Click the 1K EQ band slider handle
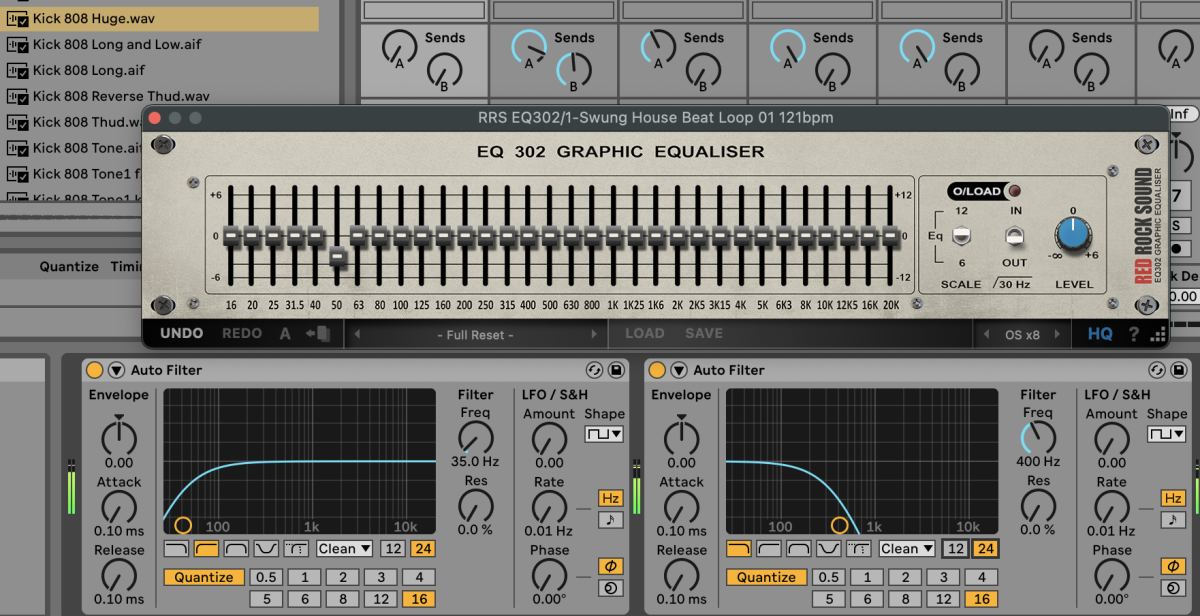 tap(614, 236)
